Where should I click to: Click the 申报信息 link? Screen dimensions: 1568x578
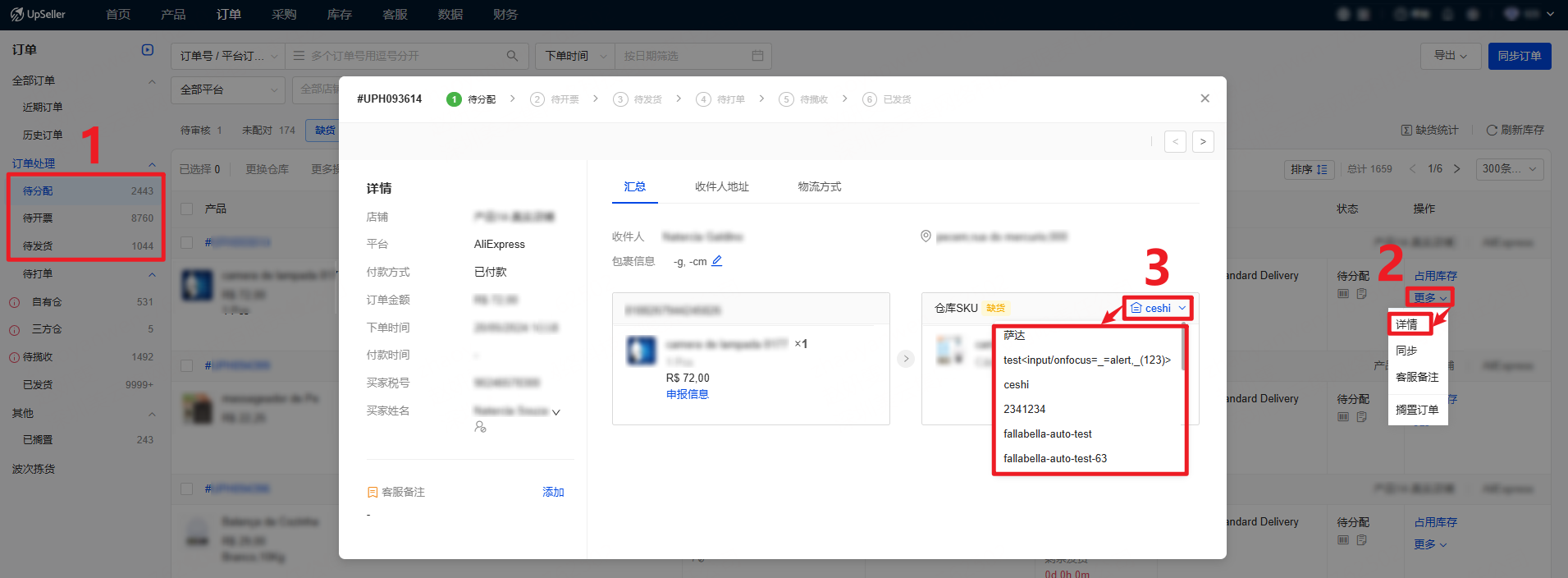[x=687, y=394]
